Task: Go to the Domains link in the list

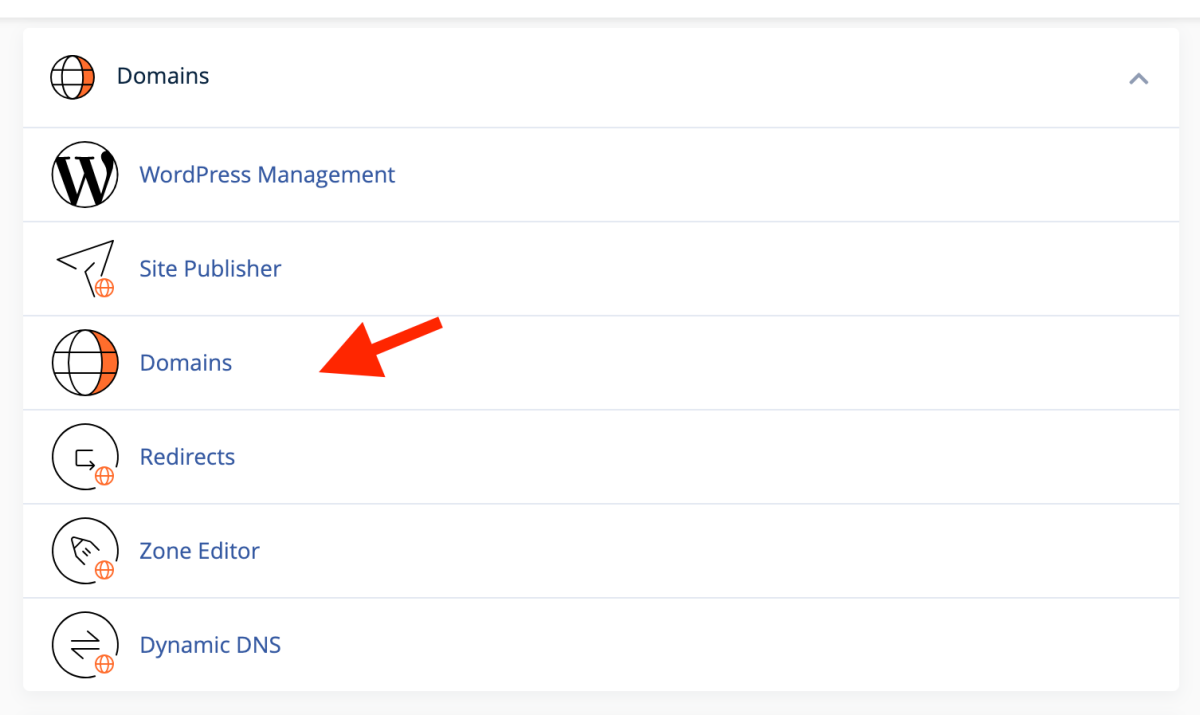Action: (186, 363)
